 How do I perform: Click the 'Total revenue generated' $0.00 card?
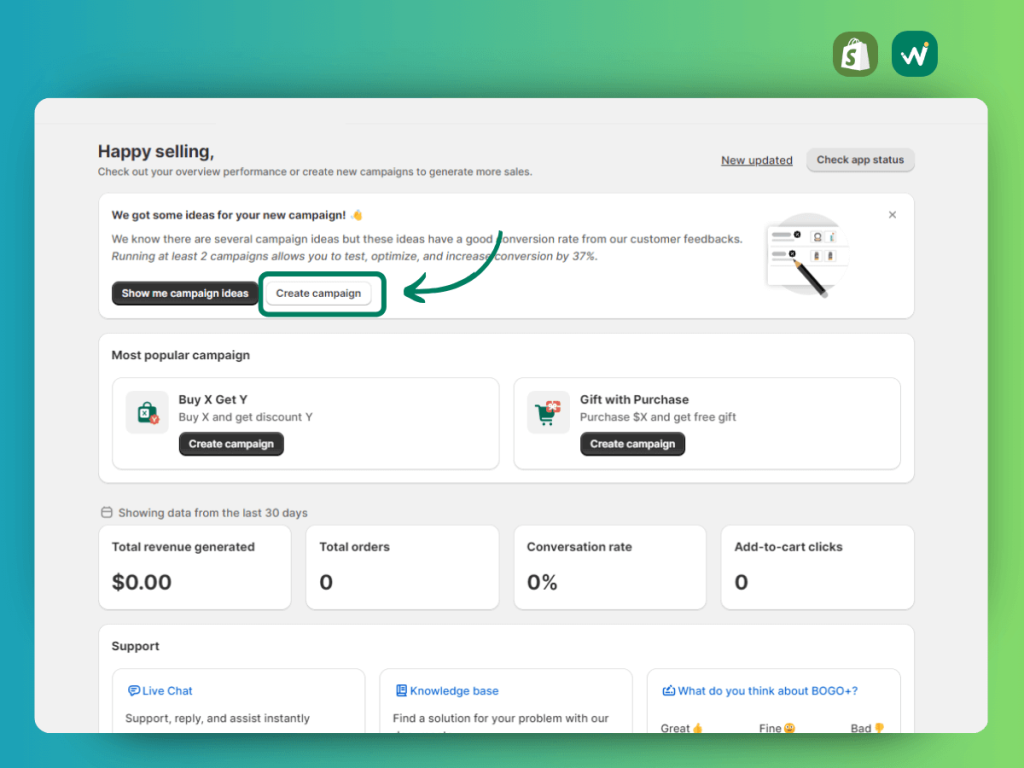pos(195,567)
